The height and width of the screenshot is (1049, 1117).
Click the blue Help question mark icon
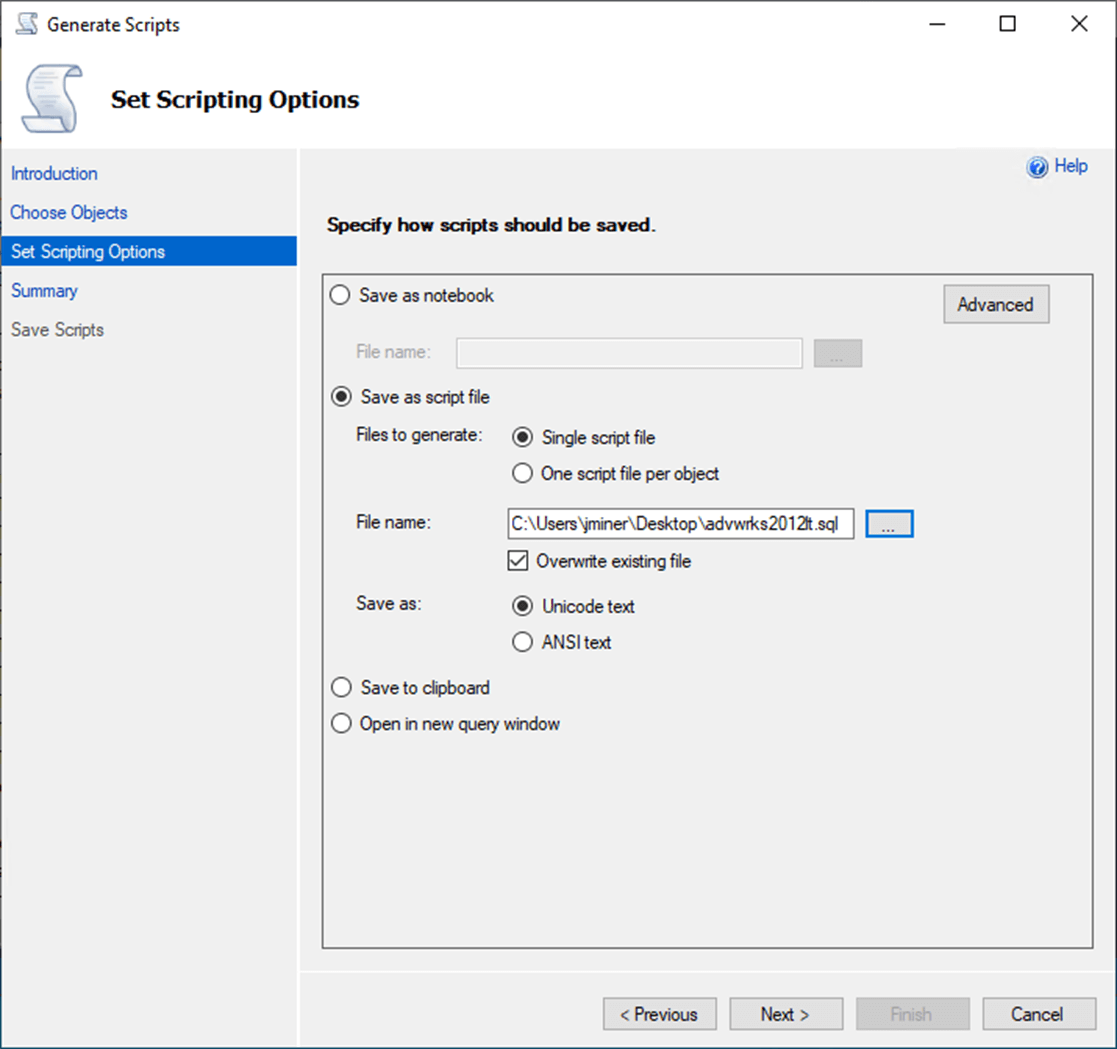pos(1037,168)
